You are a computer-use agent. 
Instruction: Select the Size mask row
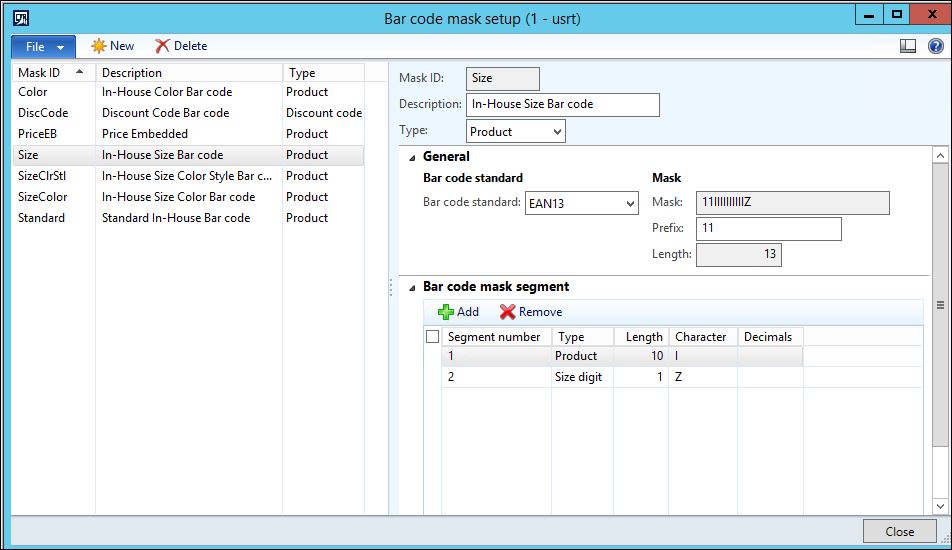tap(188, 155)
